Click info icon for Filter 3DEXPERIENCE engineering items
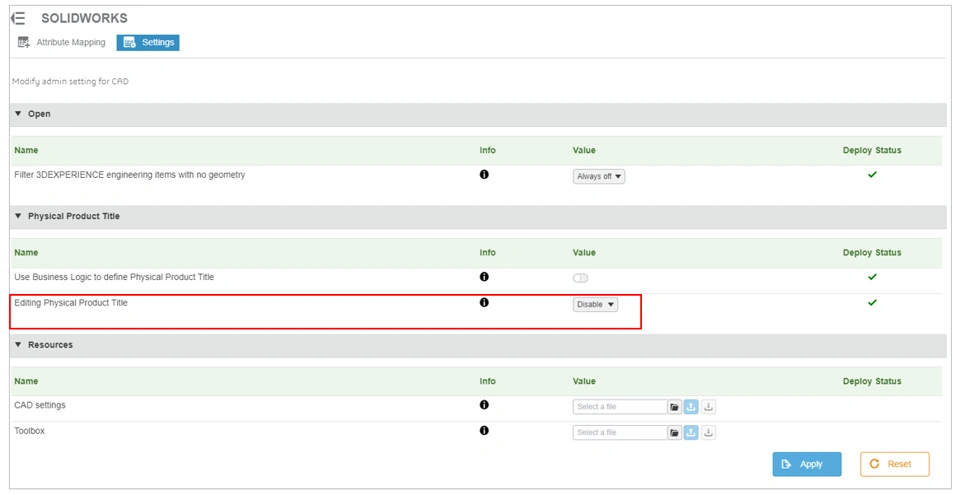 484,175
